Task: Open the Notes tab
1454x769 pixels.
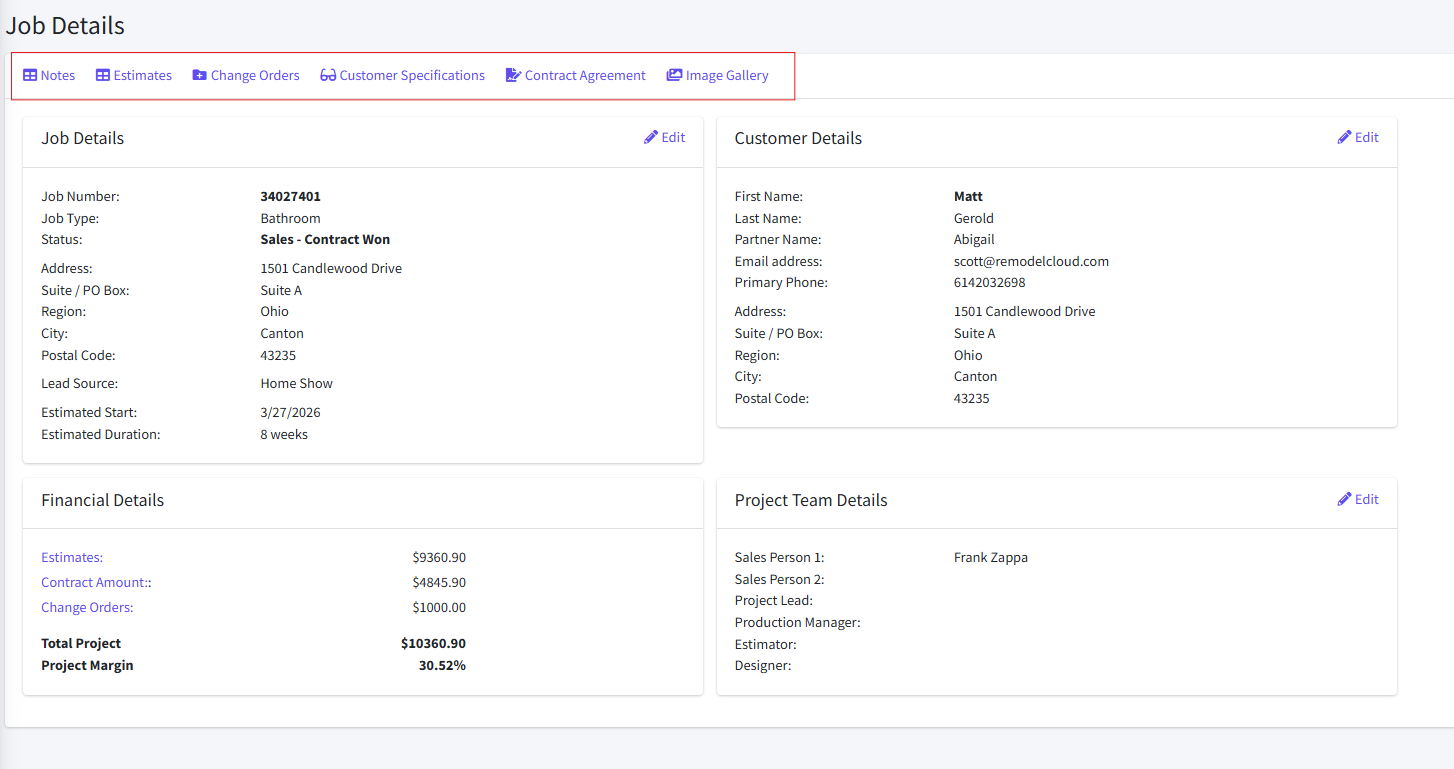Action: click(x=58, y=75)
